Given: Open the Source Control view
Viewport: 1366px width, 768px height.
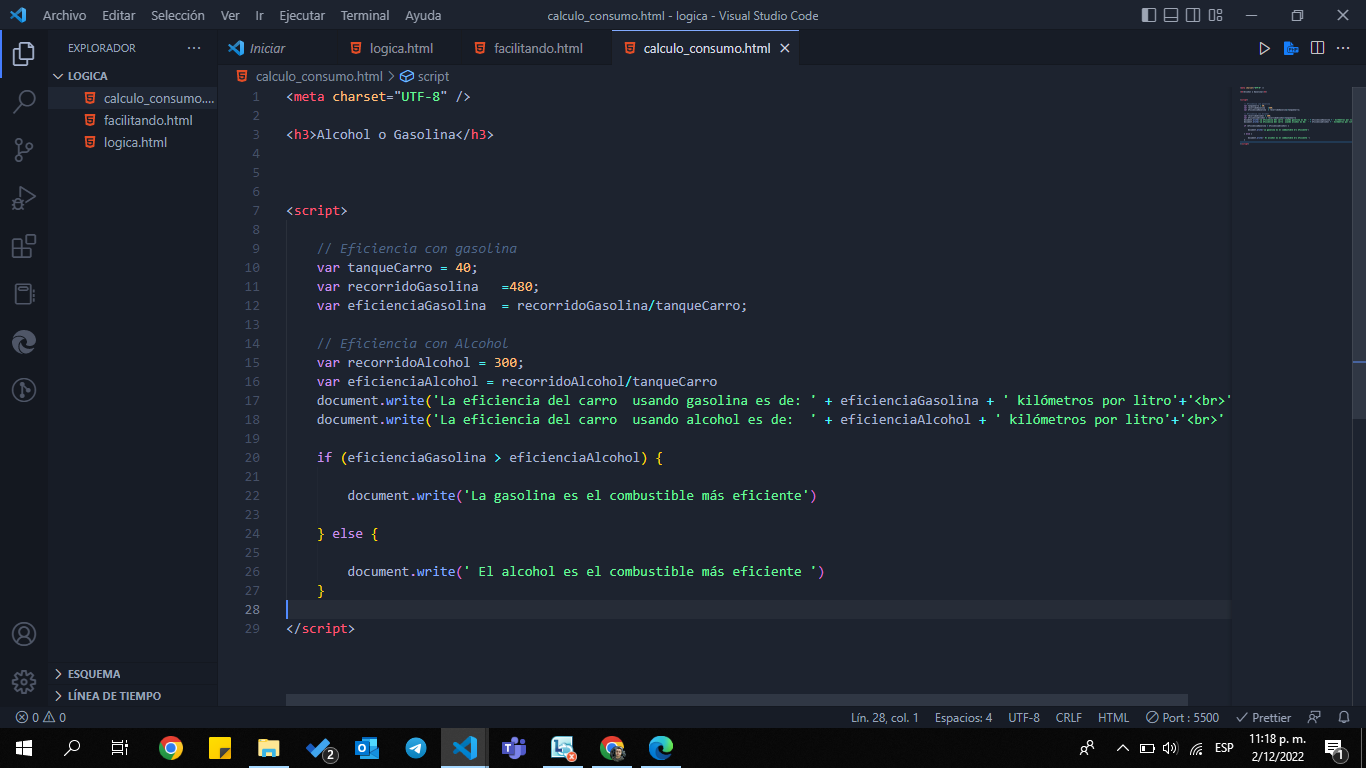Looking at the screenshot, I should pos(24,150).
